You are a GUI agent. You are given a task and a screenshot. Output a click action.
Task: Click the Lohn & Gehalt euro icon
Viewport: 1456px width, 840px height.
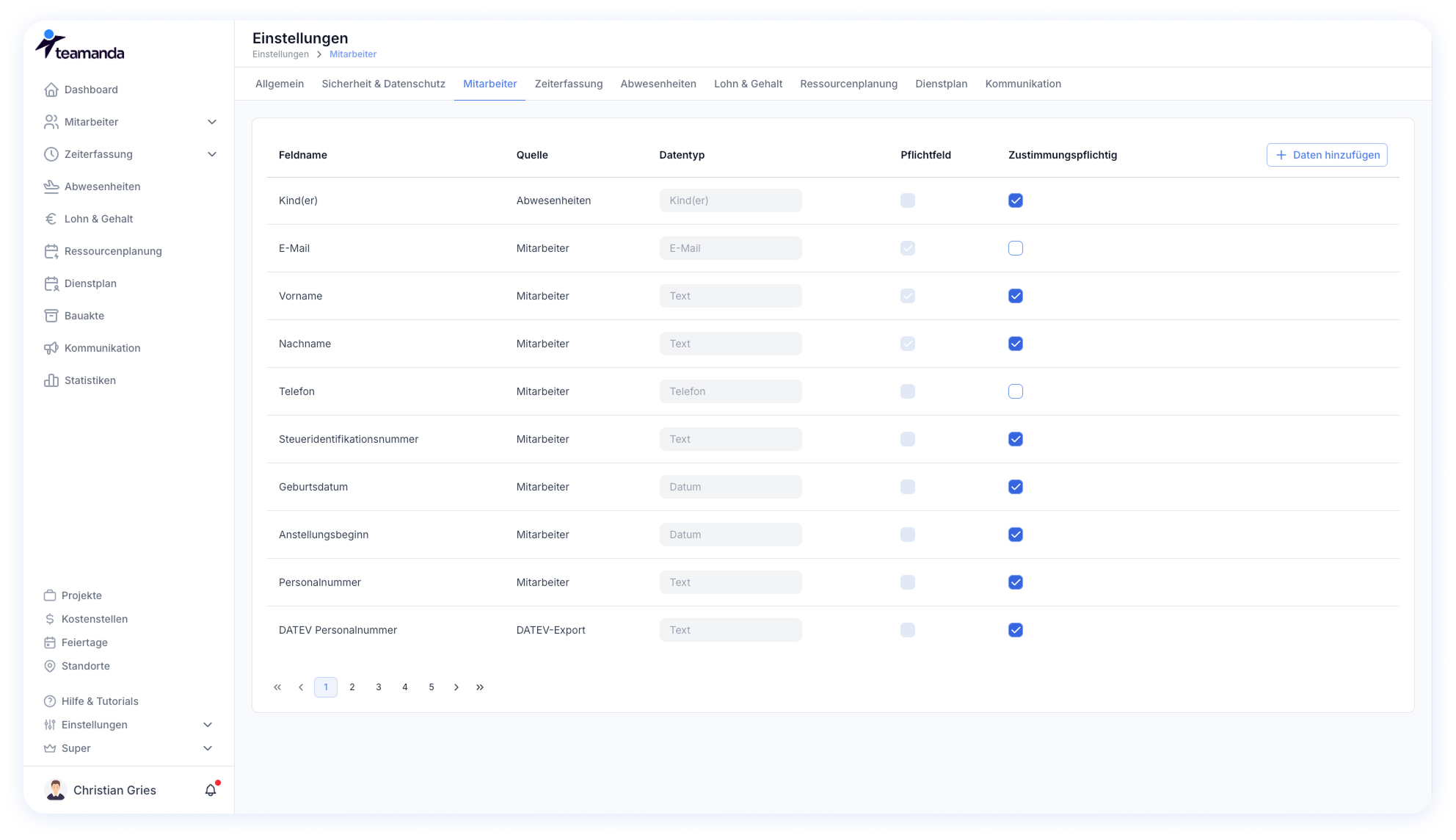point(51,219)
